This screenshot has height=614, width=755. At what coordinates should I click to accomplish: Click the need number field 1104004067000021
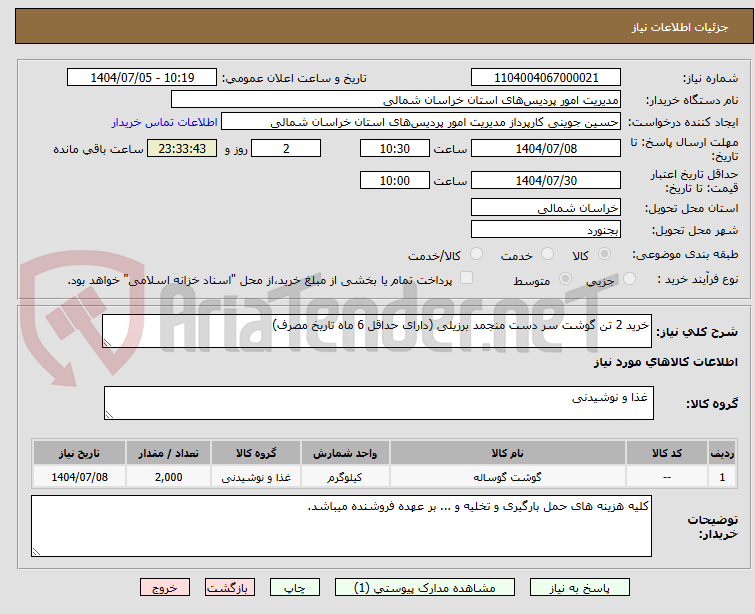pos(546,78)
